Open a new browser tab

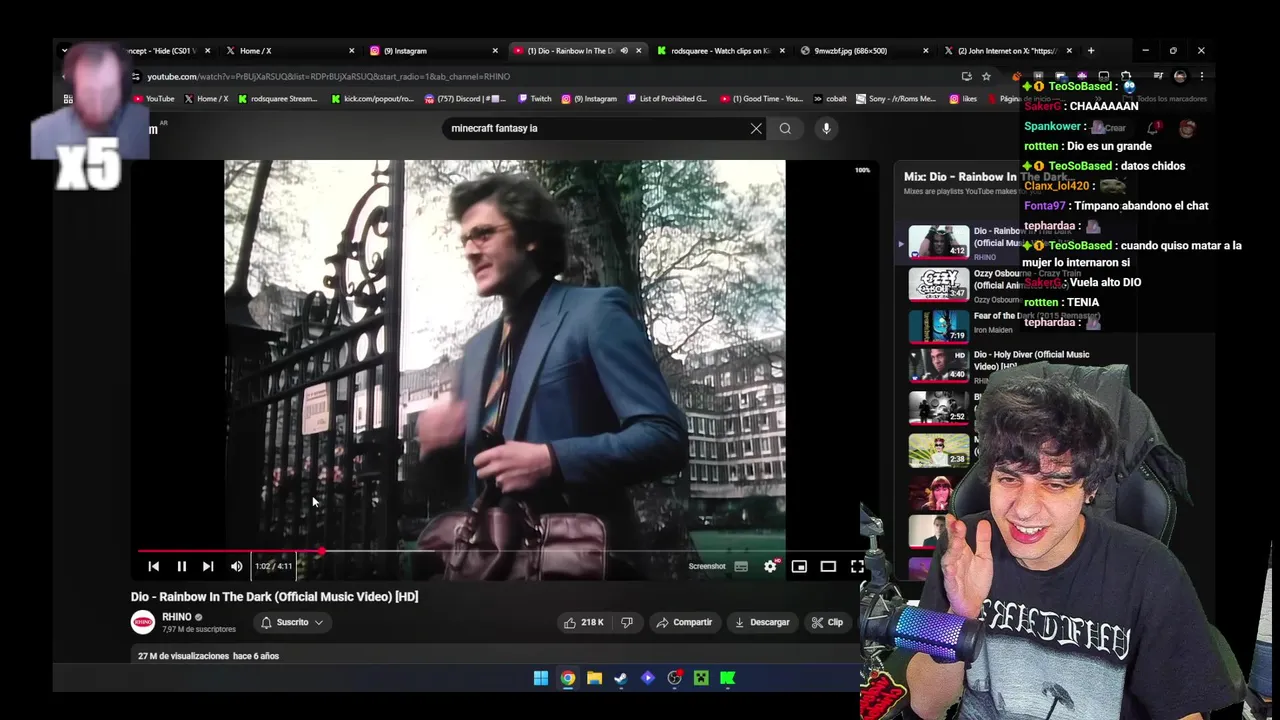pyautogui.click(x=1091, y=51)
